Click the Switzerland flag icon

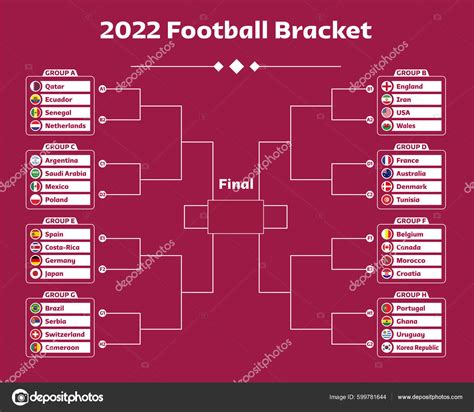tap(36, 334)
